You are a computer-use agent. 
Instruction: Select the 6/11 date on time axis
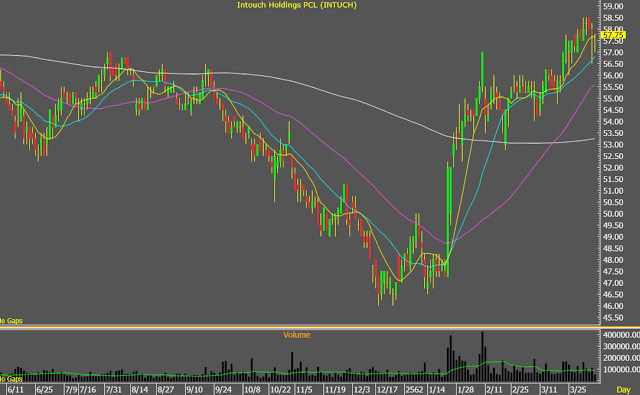click(x=16, y=390)
